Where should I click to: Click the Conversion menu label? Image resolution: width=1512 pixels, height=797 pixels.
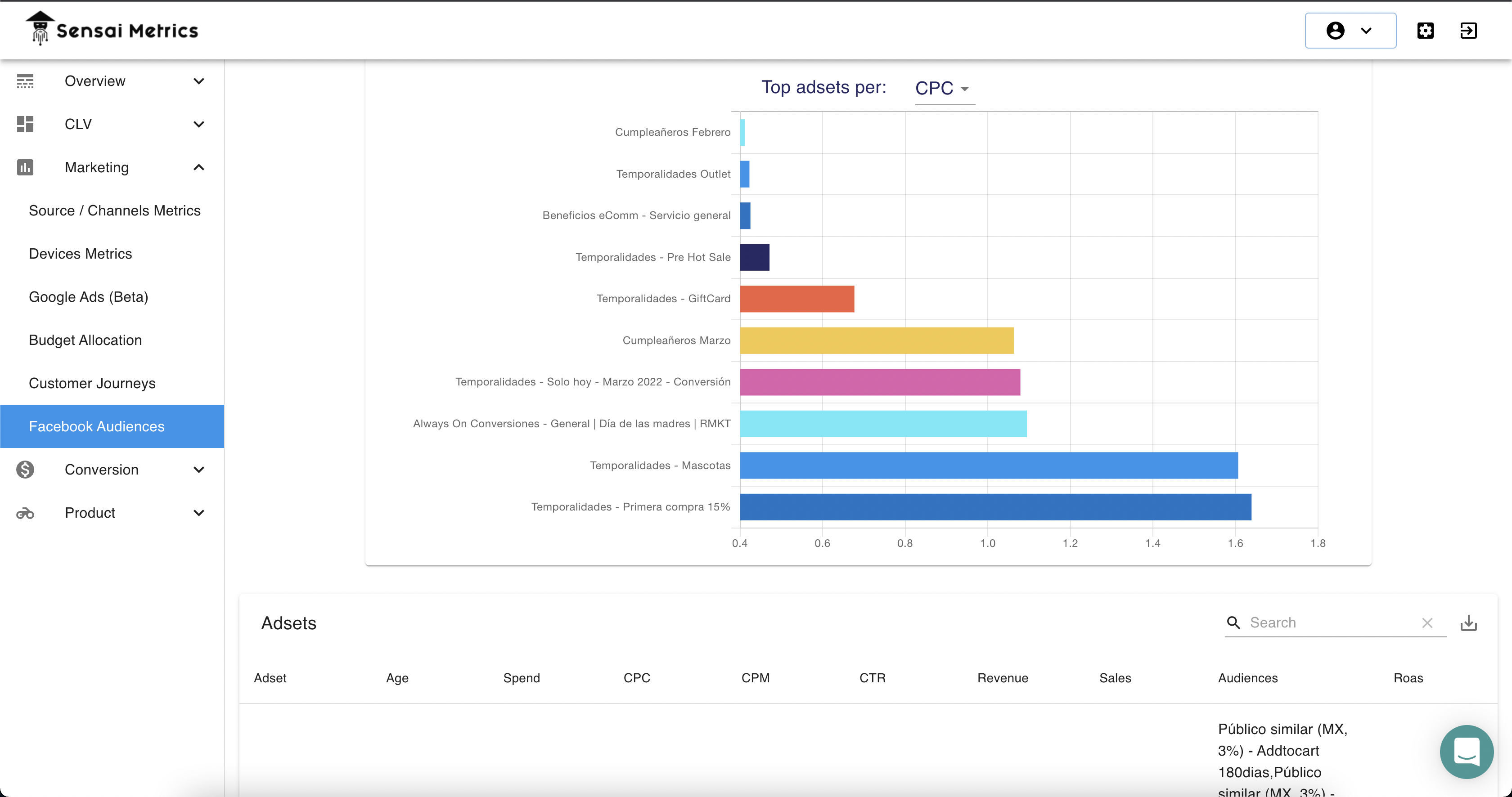[102, 470]
